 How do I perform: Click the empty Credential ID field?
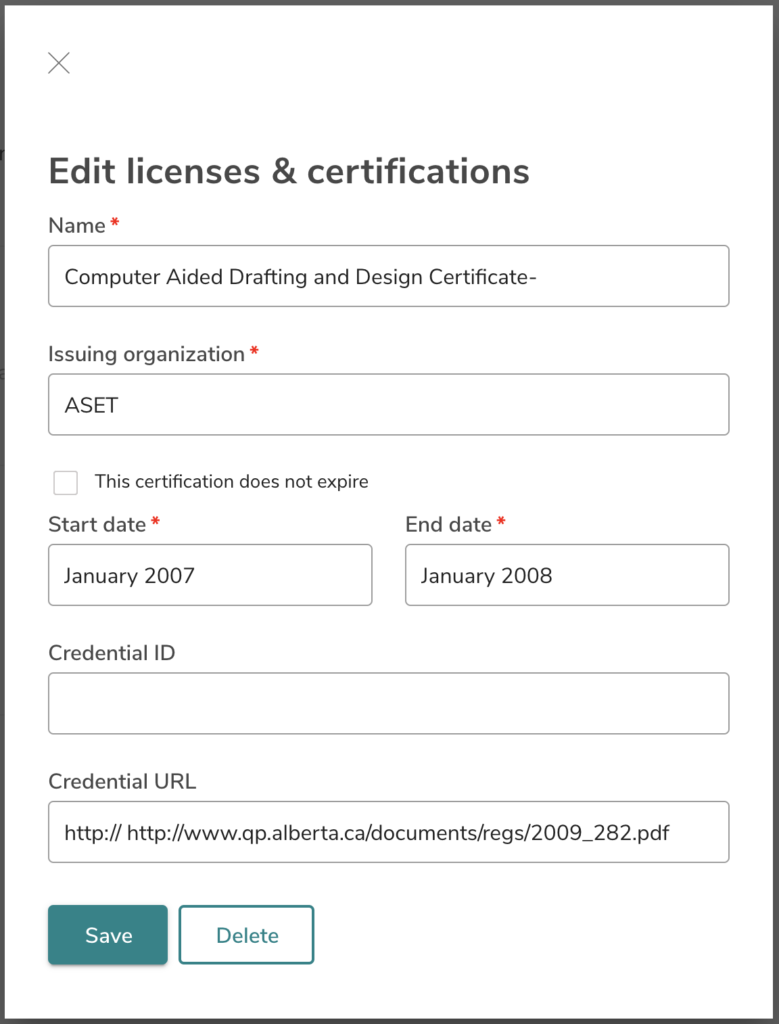(x=388, y=703)
